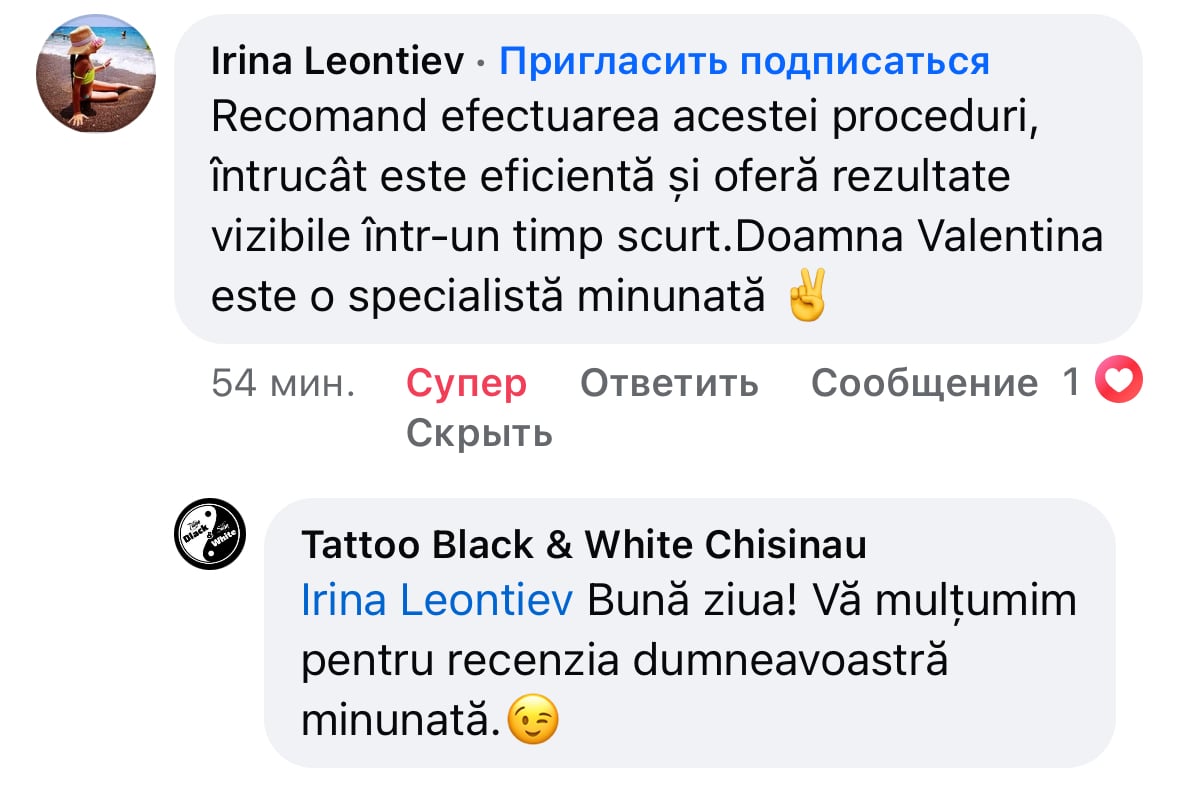Image resolution: width=1179 pixels, height=790 pixels.
Task: Click the red heart reaction icon
Action: tap(1118, 380)
